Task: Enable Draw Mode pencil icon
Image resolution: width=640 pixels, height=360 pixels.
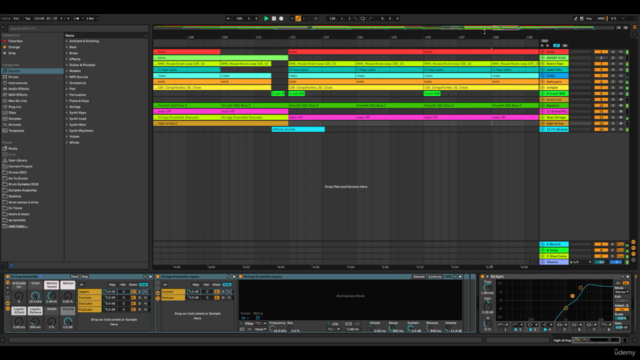Action: [576, 18]
